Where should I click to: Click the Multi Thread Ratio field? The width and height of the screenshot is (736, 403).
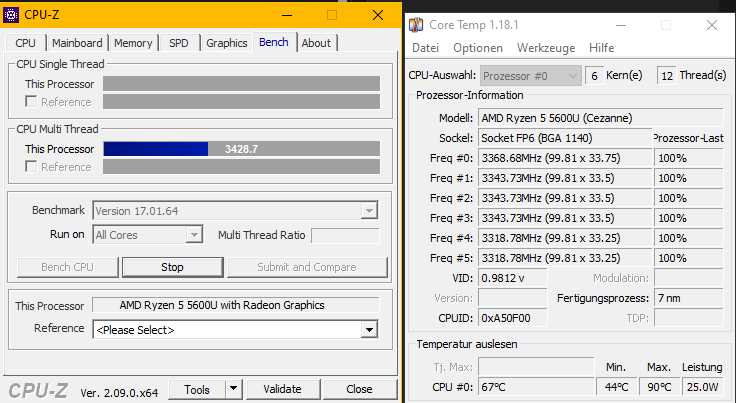(345, 236)
